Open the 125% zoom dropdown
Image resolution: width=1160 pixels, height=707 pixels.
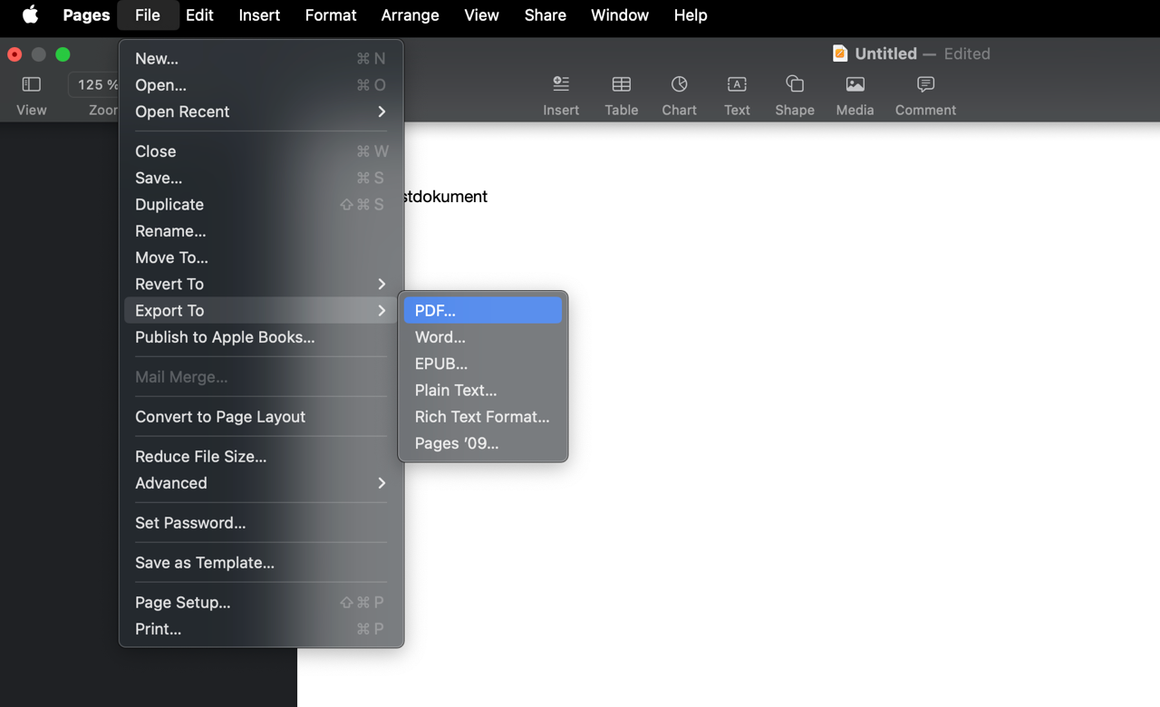click(95, 84)
